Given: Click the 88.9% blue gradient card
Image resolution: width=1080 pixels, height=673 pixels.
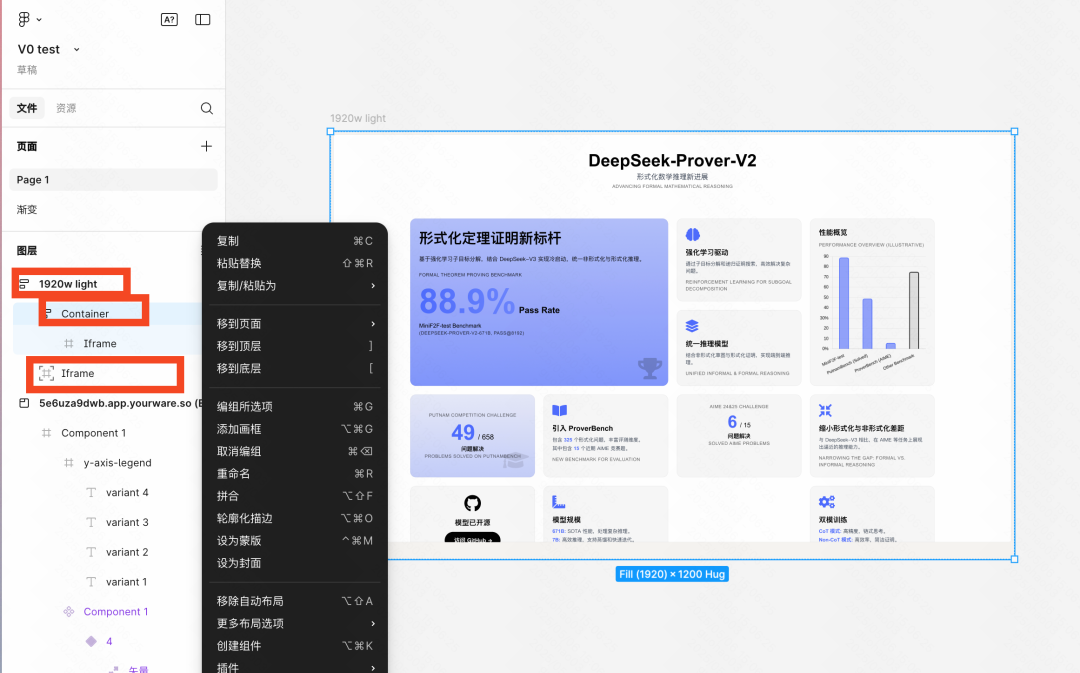Looking at the screenshot, I should click(x=539, y=302).
